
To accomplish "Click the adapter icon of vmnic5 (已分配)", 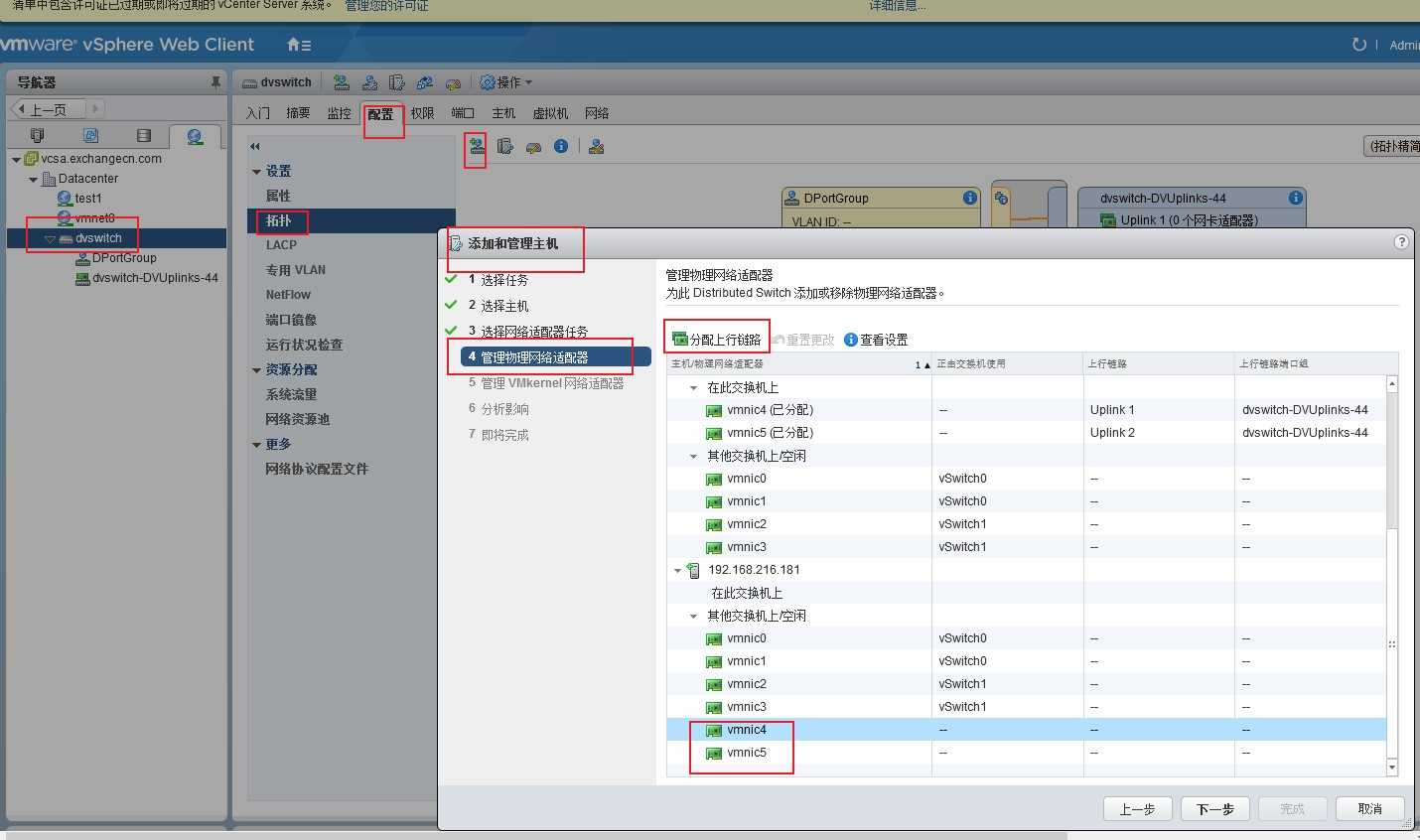I will pos(713,433).
